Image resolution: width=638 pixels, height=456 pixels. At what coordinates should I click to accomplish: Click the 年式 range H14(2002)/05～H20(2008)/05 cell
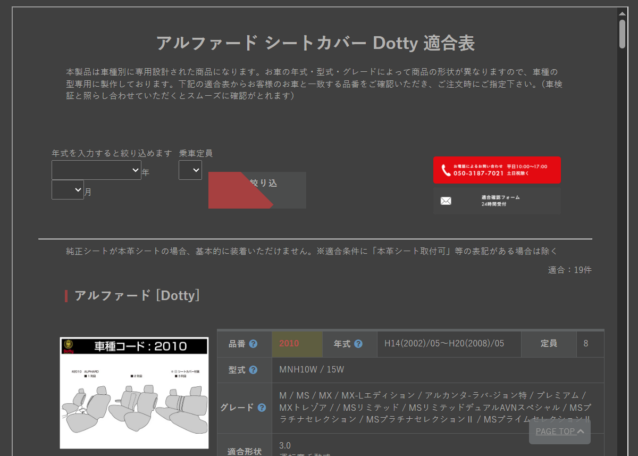pyautogui.click(x=451, y=344)
